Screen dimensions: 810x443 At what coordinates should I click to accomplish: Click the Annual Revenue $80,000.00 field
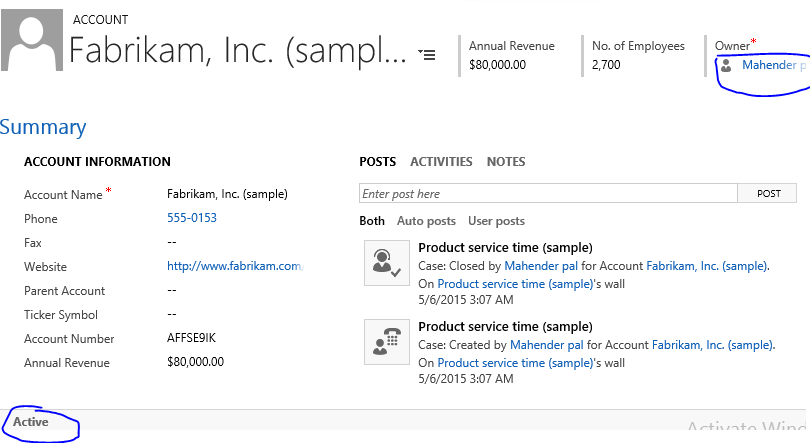pyautogui.click(x=195, y=362)
